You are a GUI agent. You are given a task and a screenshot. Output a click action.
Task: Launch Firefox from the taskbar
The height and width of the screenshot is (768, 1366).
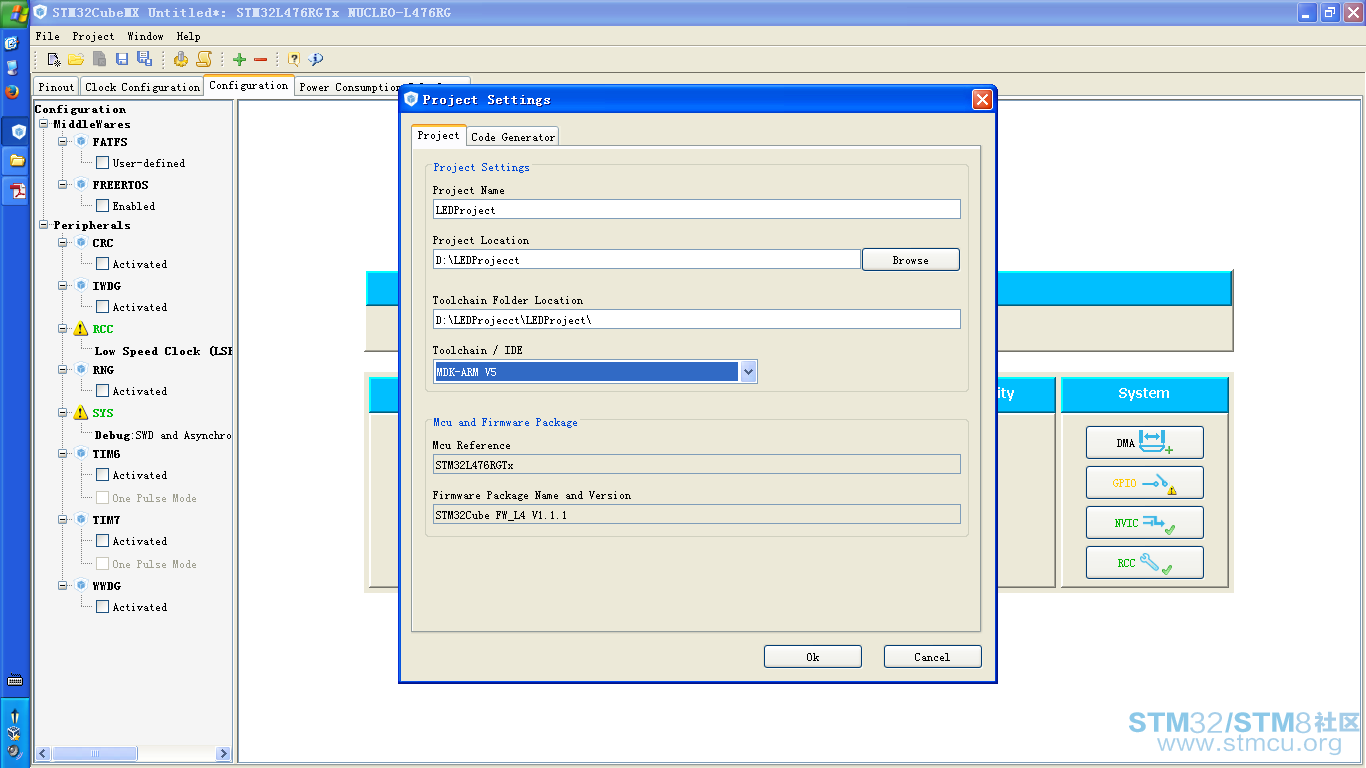coord(12,92)
